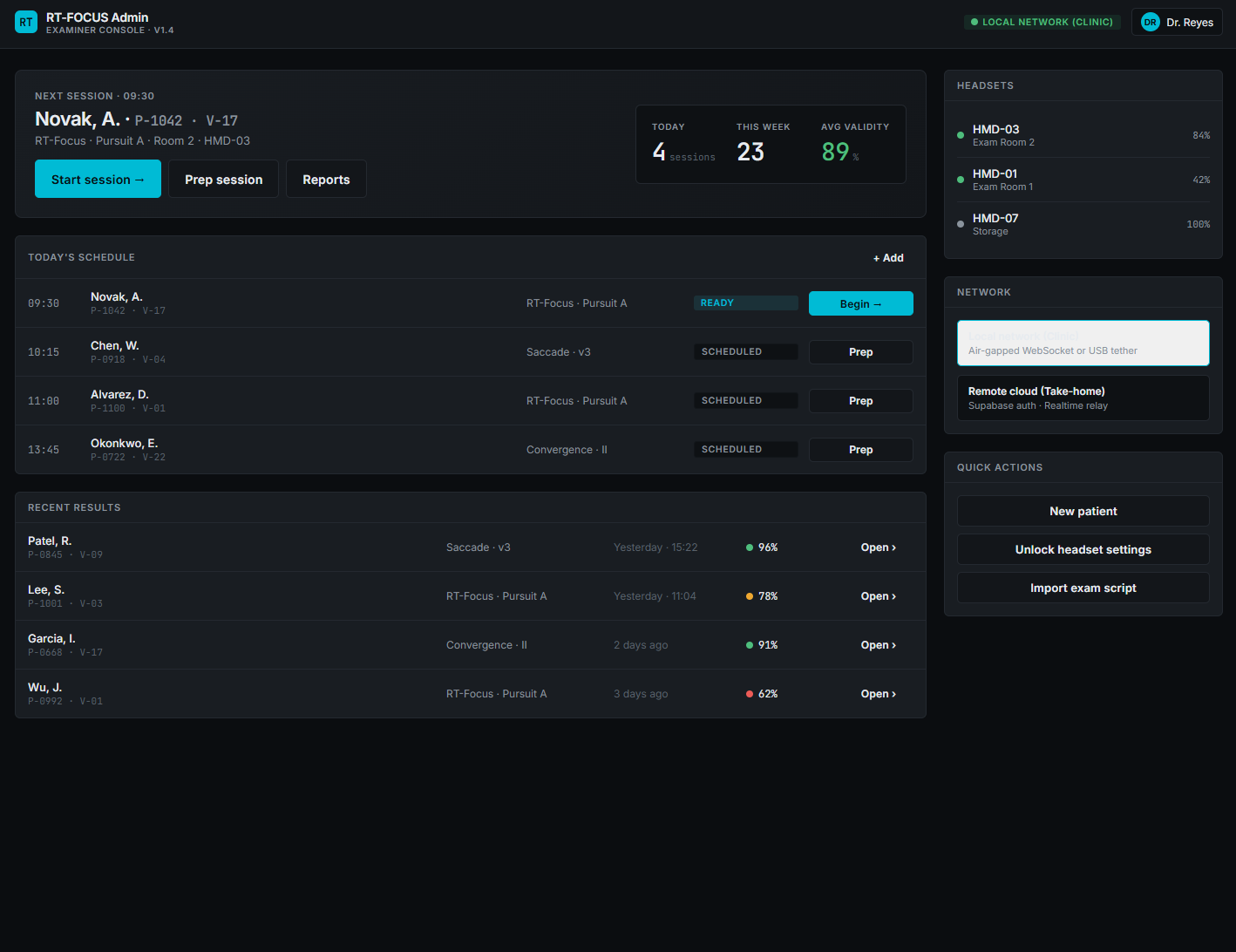Begin the 09:30 Novak session
The height and width of the screenshot is (952, 1236).
click(x=860, y=303)
